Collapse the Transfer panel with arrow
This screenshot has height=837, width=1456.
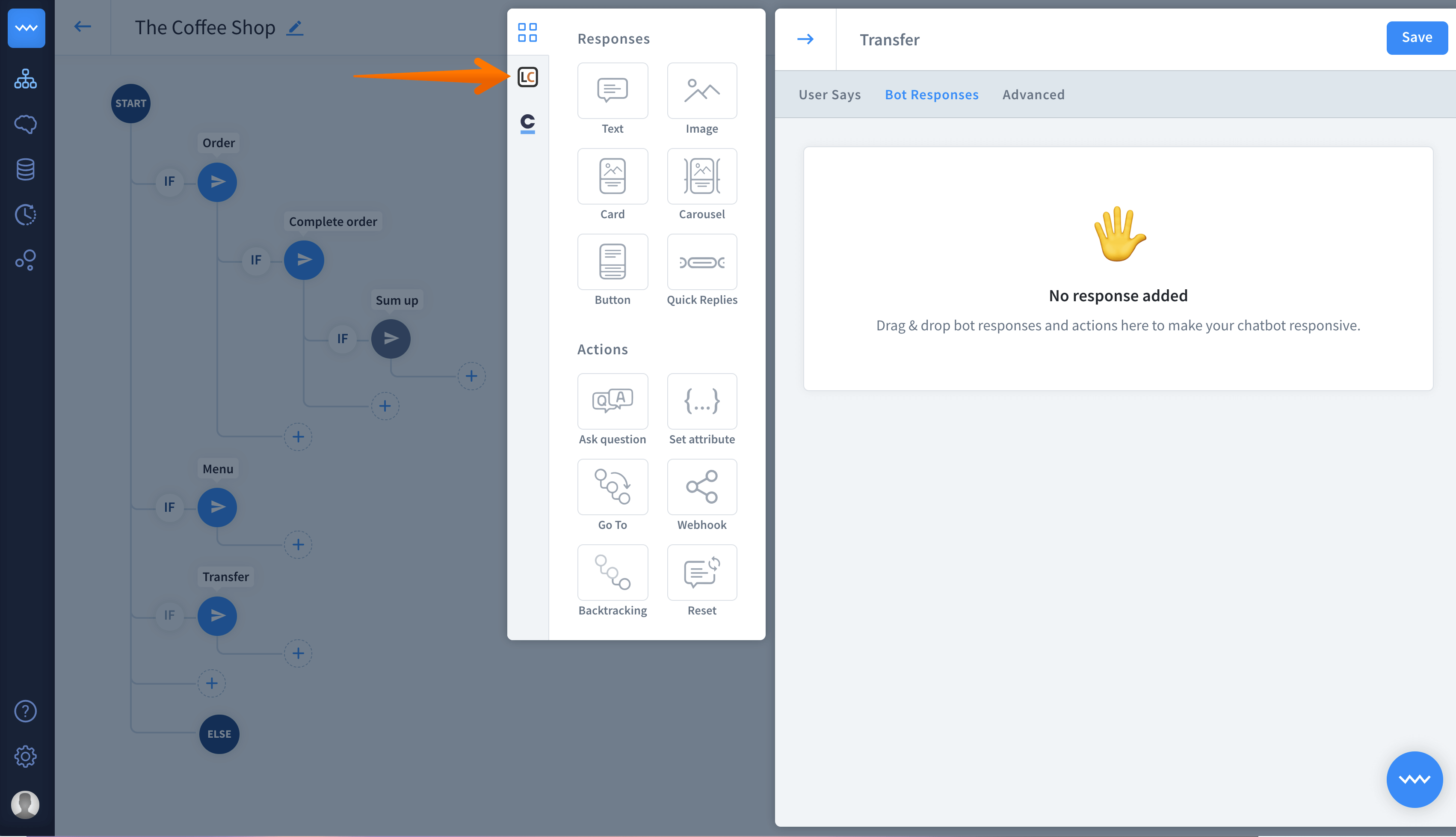[805, 39]
